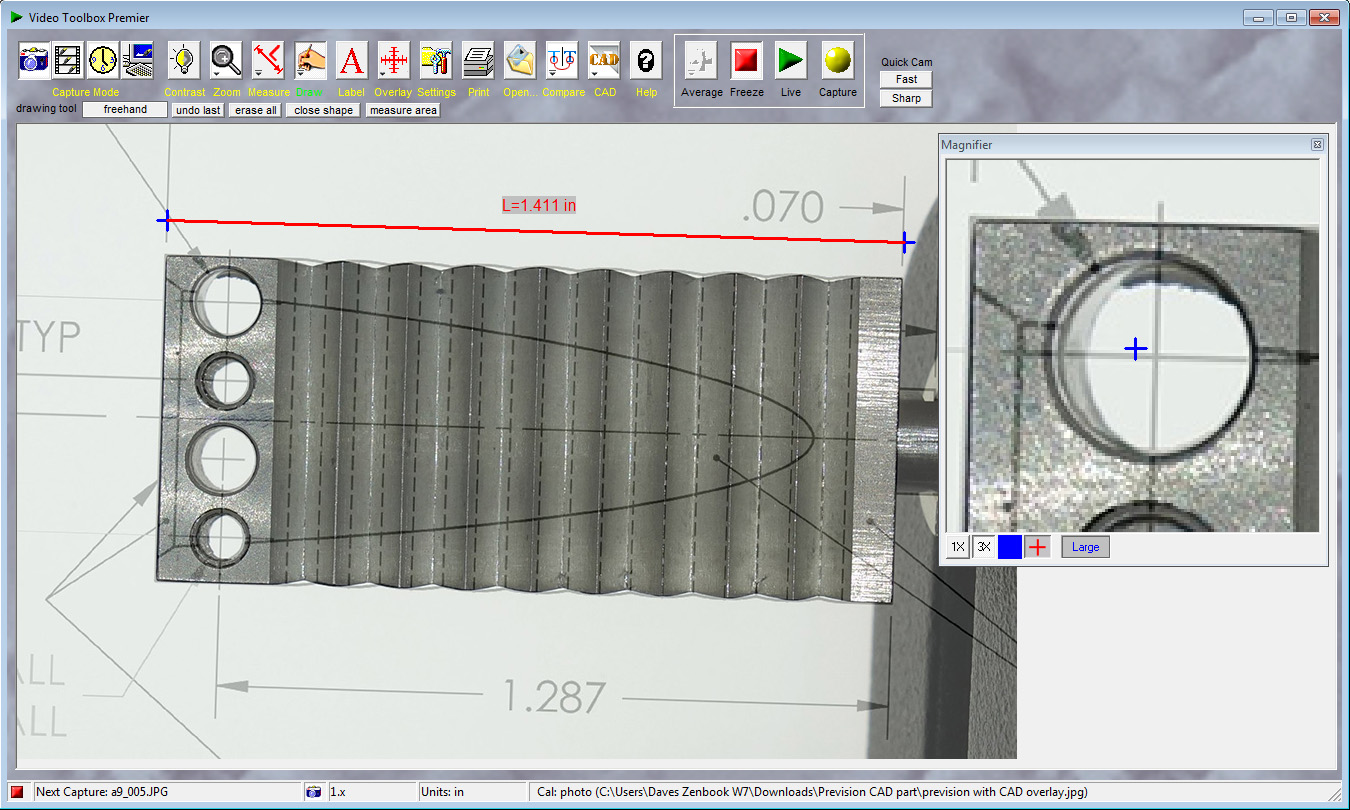Screen dimensions: 1350x810
Task: Open the Settings folder icon
Action: coord(436,61)
